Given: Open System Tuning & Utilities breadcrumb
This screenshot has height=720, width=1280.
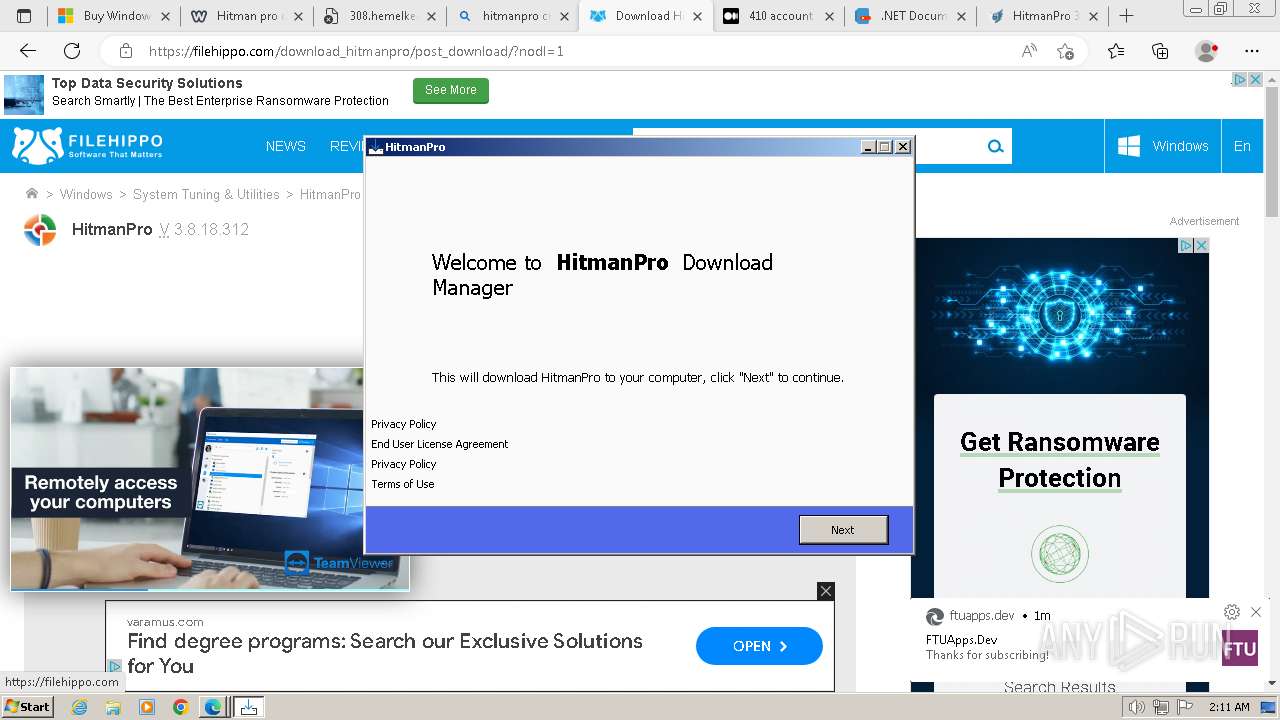Looking at the screenshot, I should tap(206, 194).
